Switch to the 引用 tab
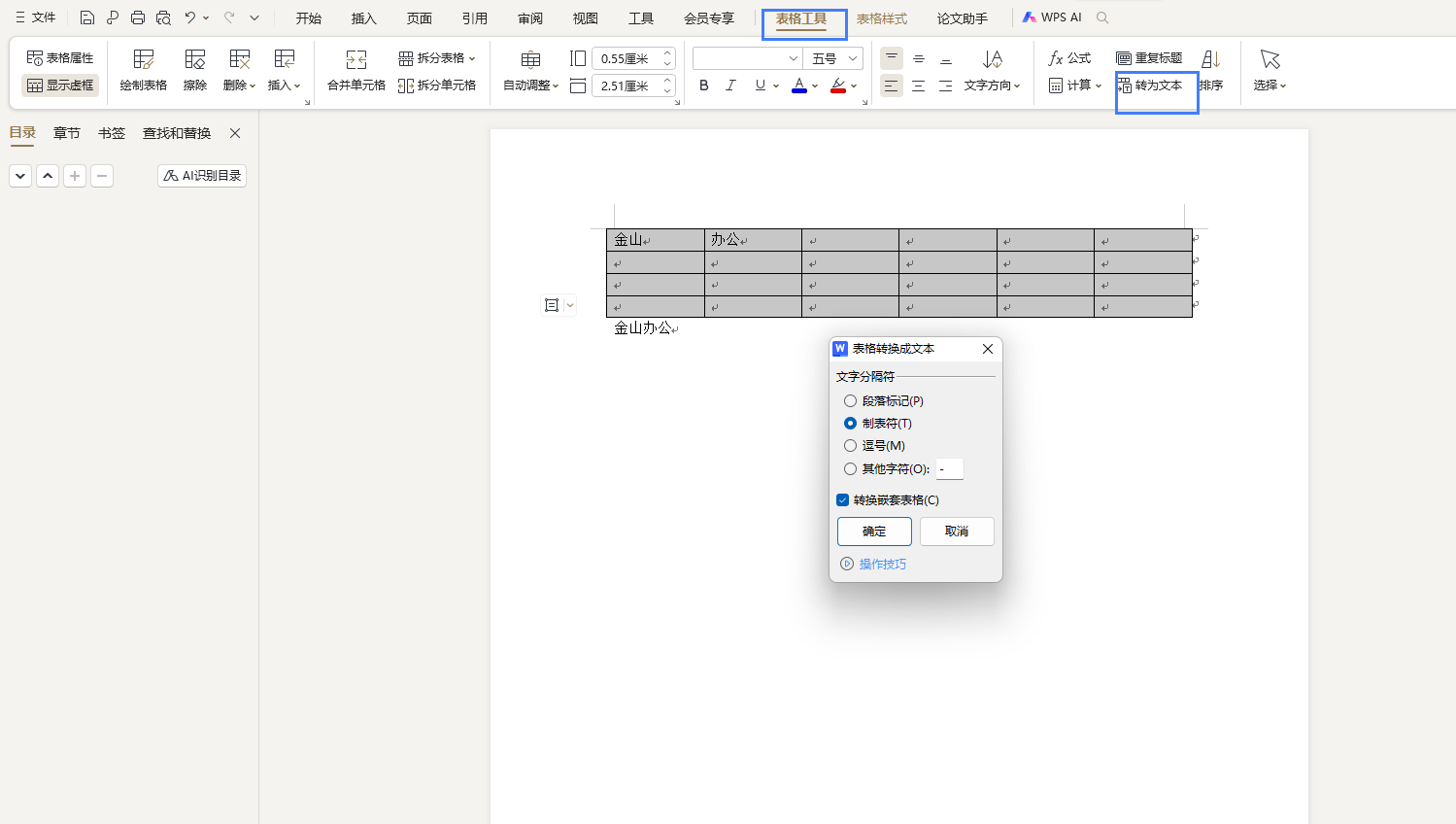The image size is (1456, 824). 475,18
